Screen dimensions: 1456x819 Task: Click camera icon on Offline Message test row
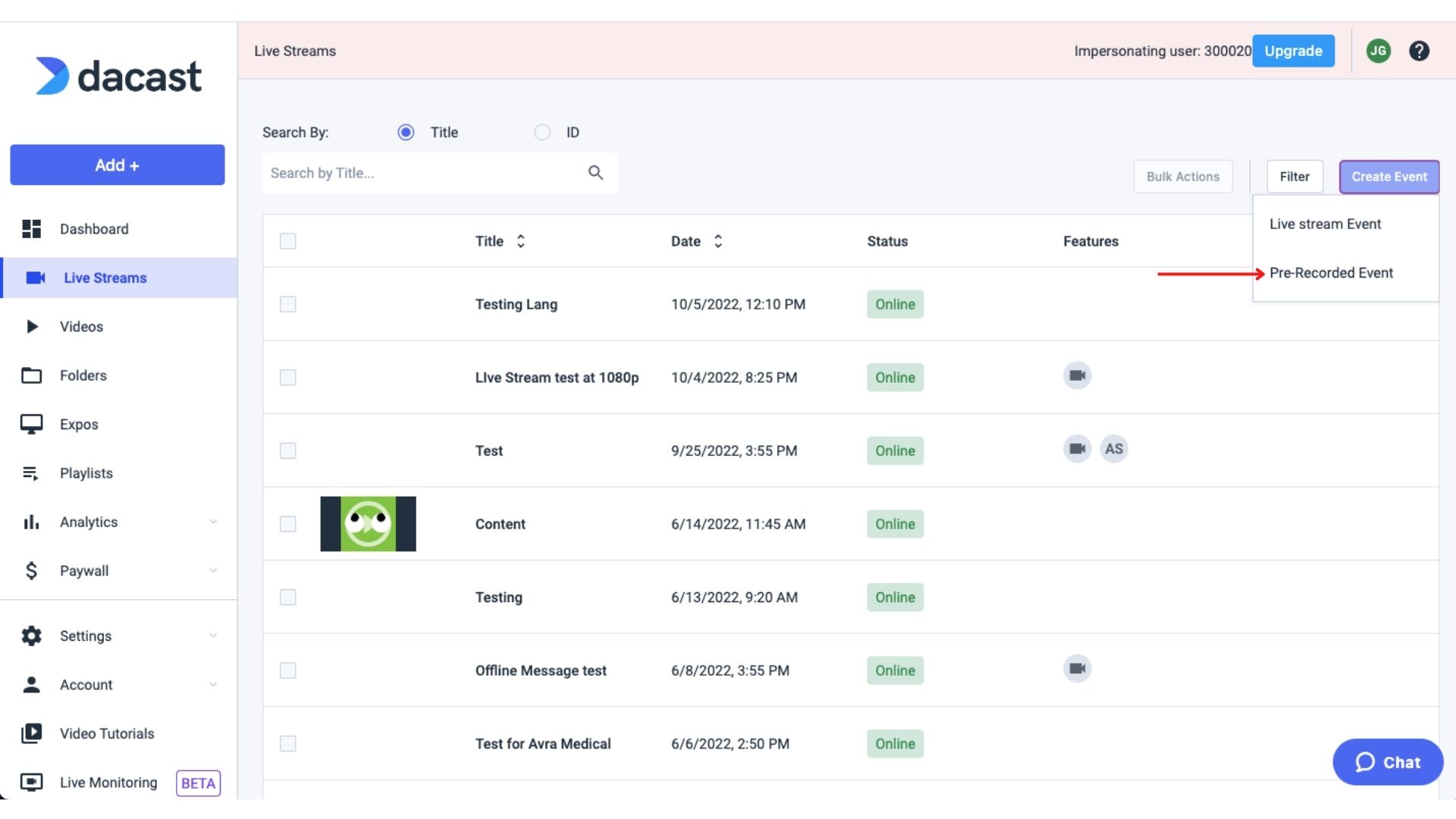click(x=1077, y=669)
